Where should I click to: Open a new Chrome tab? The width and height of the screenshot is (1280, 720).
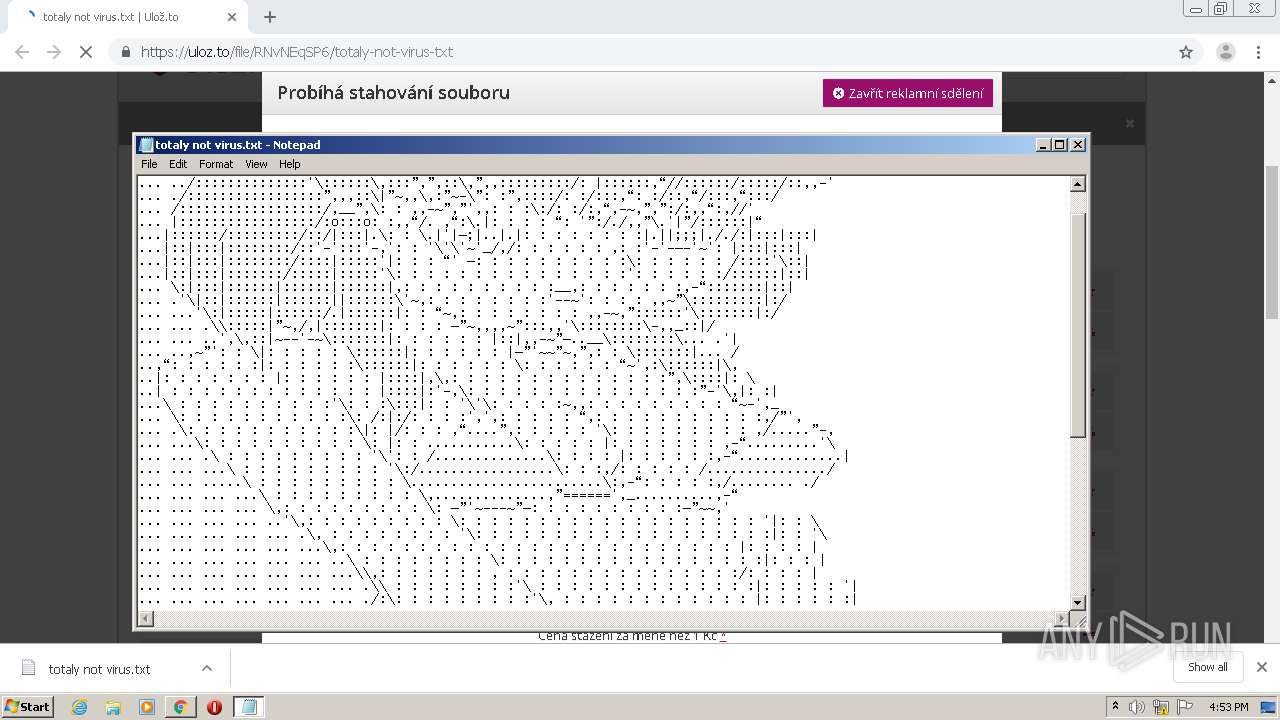tap(269, 17)
